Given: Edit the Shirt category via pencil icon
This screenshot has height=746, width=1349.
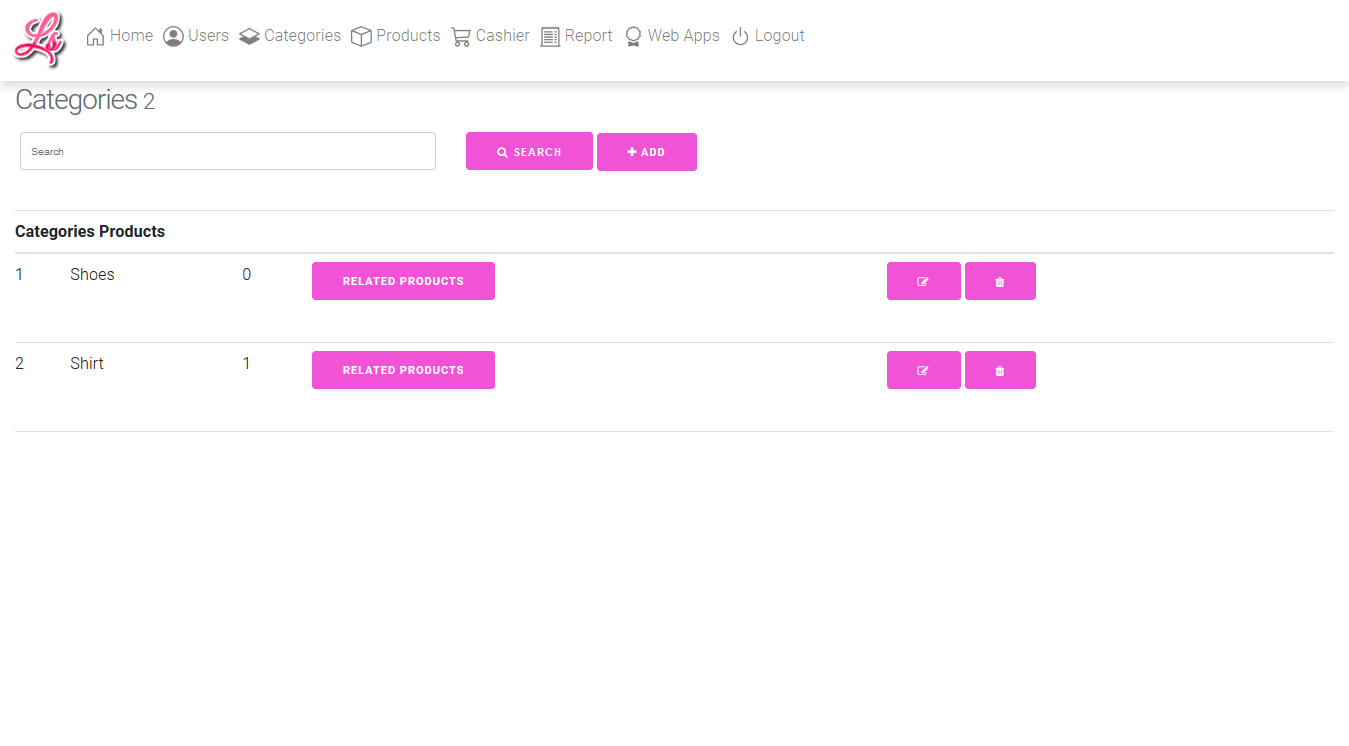Looking at the screenshot, I should coord(923,370).
